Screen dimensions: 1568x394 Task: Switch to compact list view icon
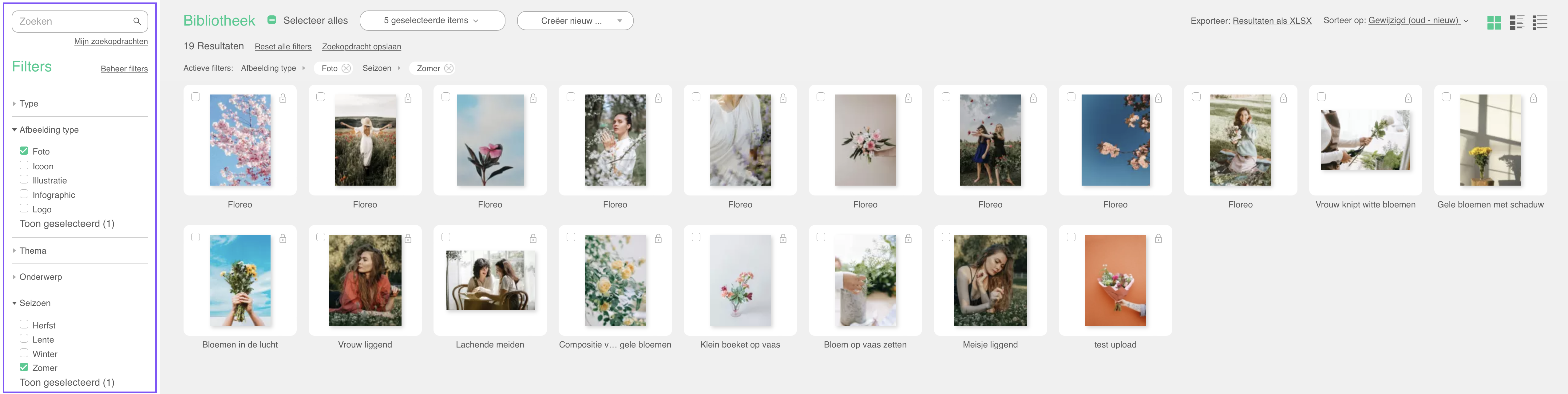(1540, 22)
